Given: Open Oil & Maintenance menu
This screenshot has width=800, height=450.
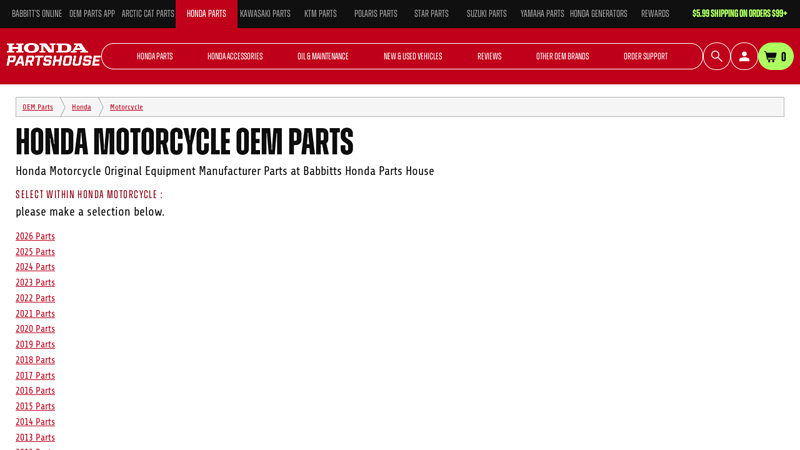Looking at the screenshot, I should (322, 56).
